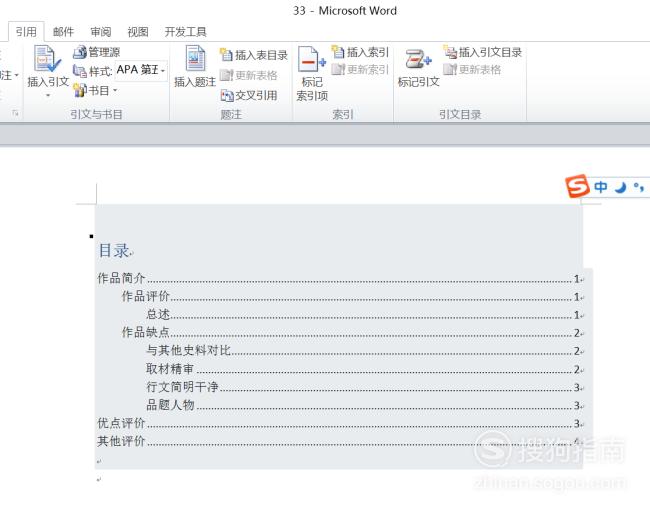Switch to the 邮件 tab
This screenshot has height=517, width=650.
coord(63,32)
